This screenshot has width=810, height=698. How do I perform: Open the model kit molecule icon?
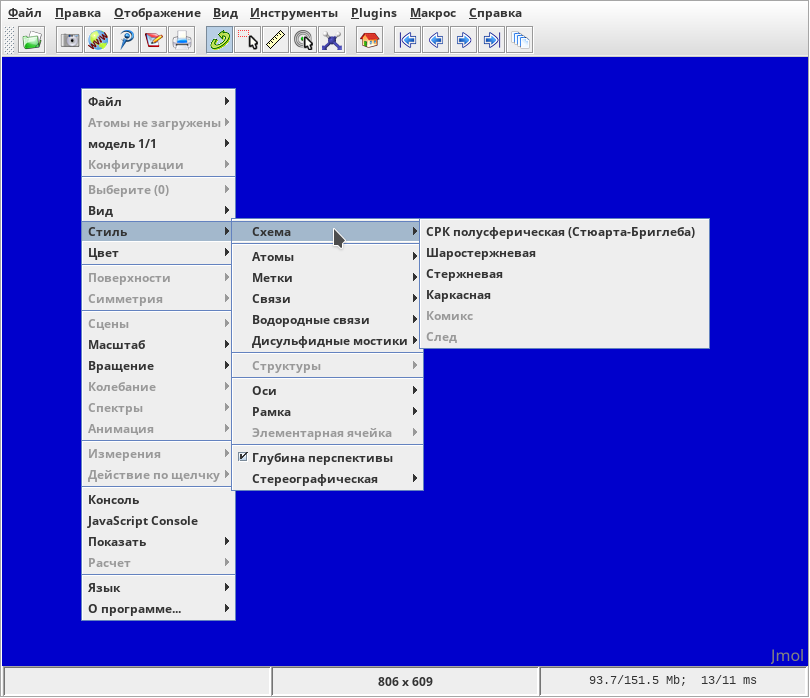coord(331,40)
